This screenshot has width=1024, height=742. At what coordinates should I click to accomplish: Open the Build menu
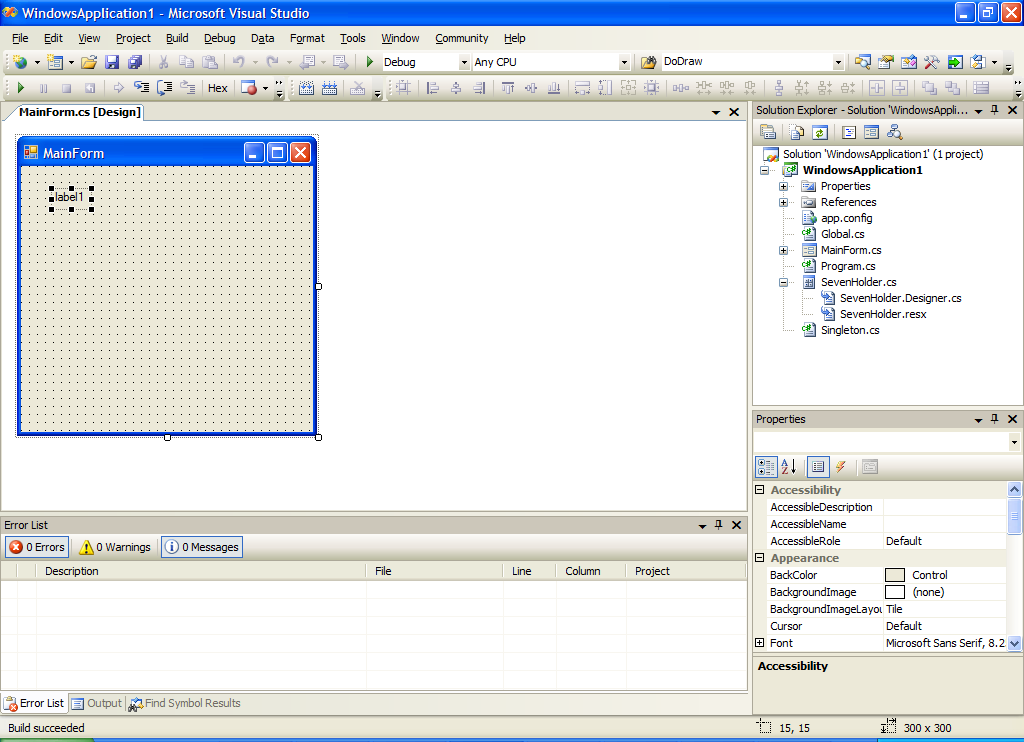(177, 38)
